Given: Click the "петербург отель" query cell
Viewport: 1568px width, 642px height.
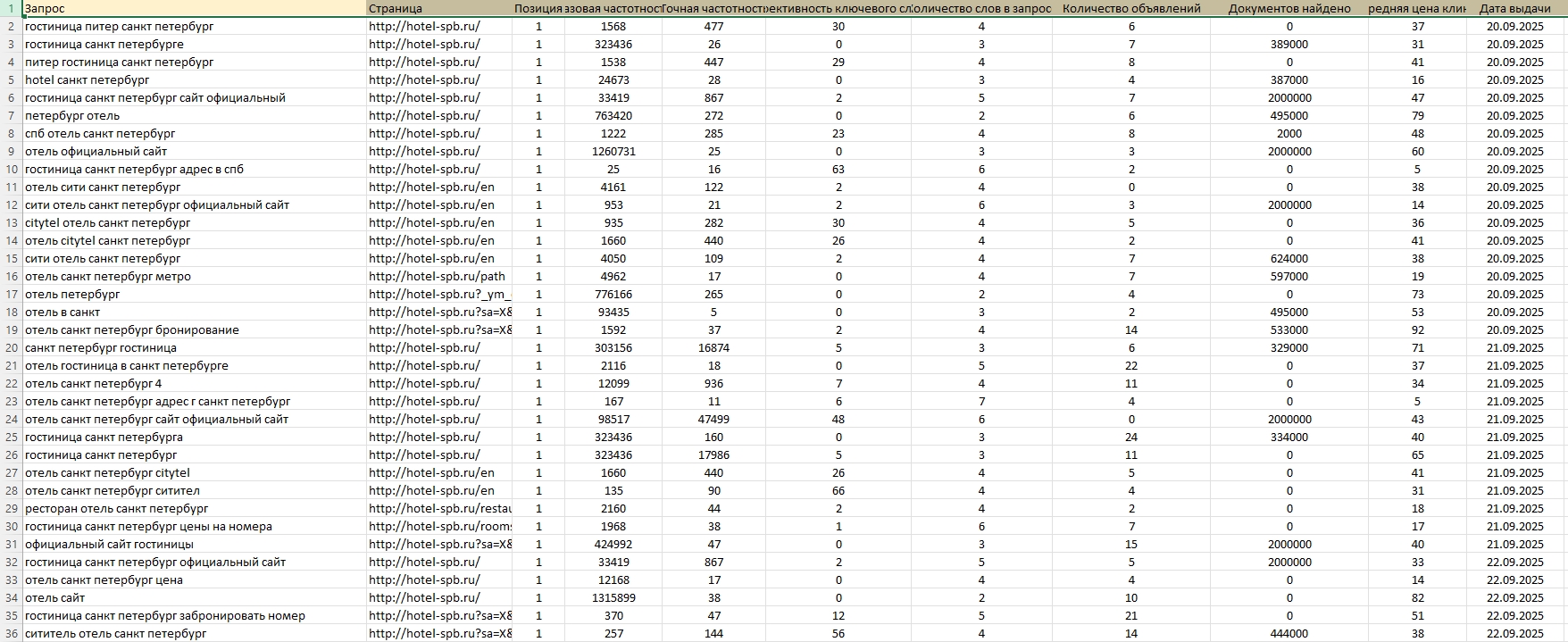Looking at the screenshot, I should 72,116.
